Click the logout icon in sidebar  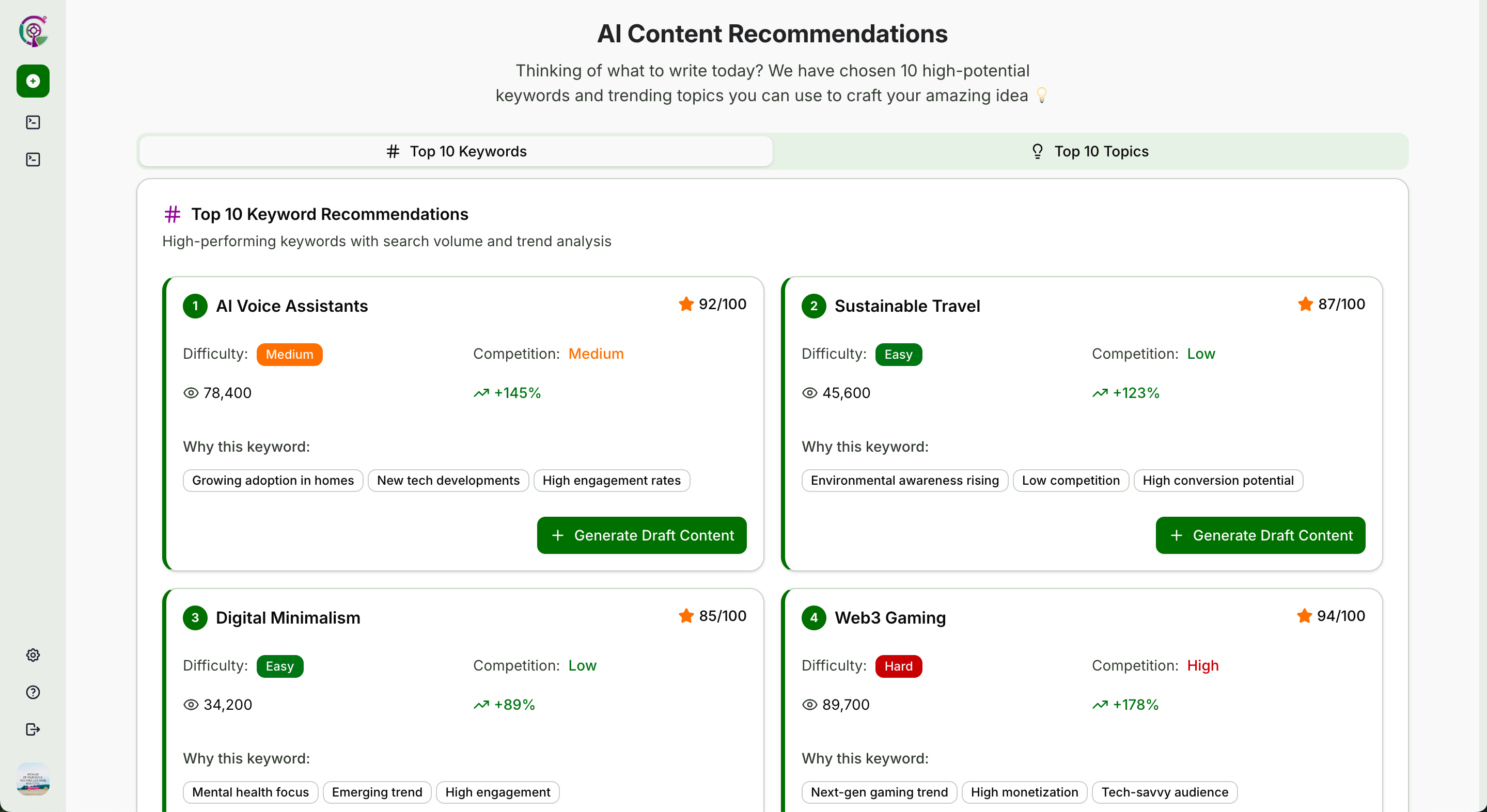pos(33,729)
